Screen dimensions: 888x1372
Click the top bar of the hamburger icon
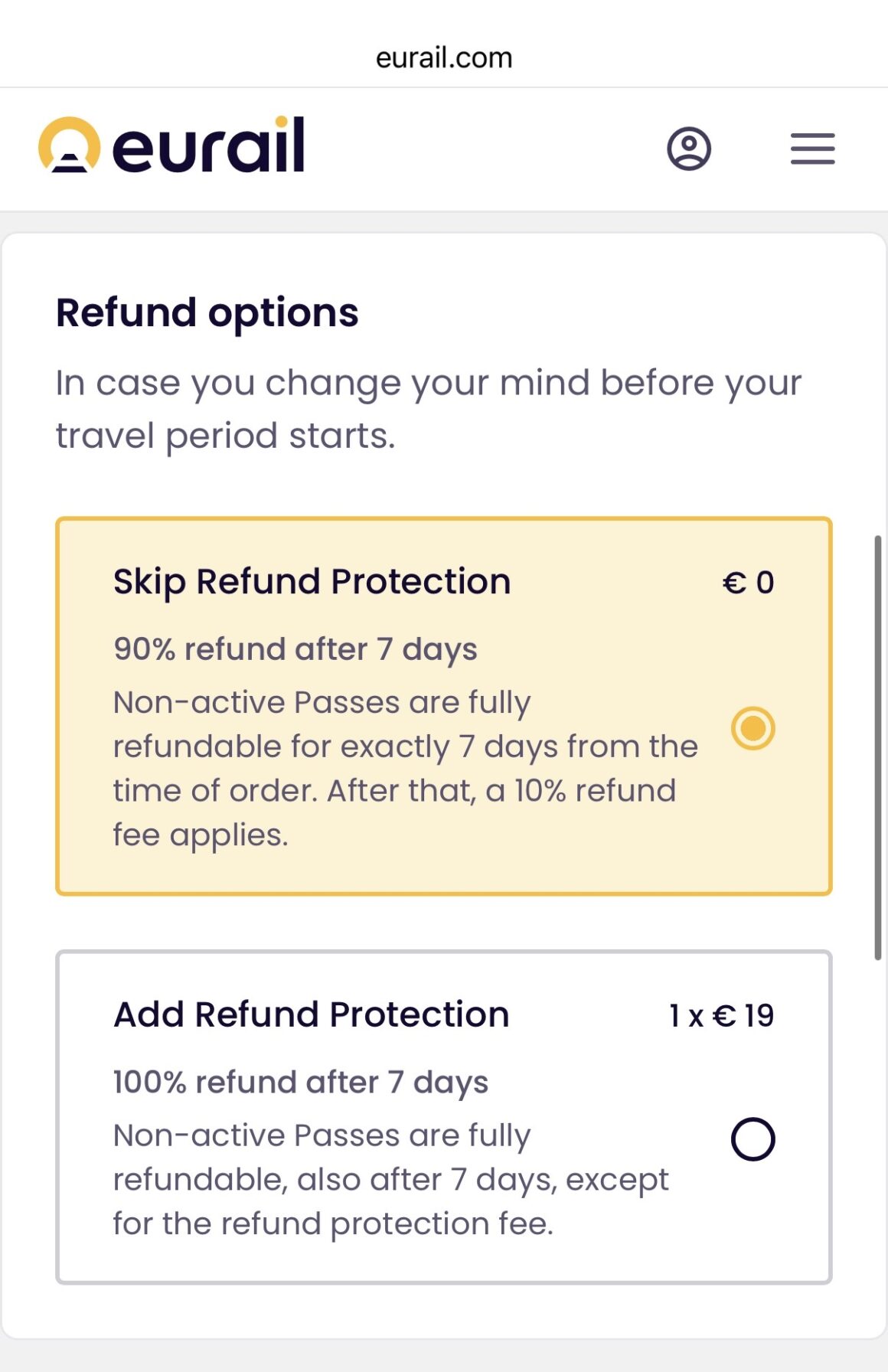(x=811, y=136)
